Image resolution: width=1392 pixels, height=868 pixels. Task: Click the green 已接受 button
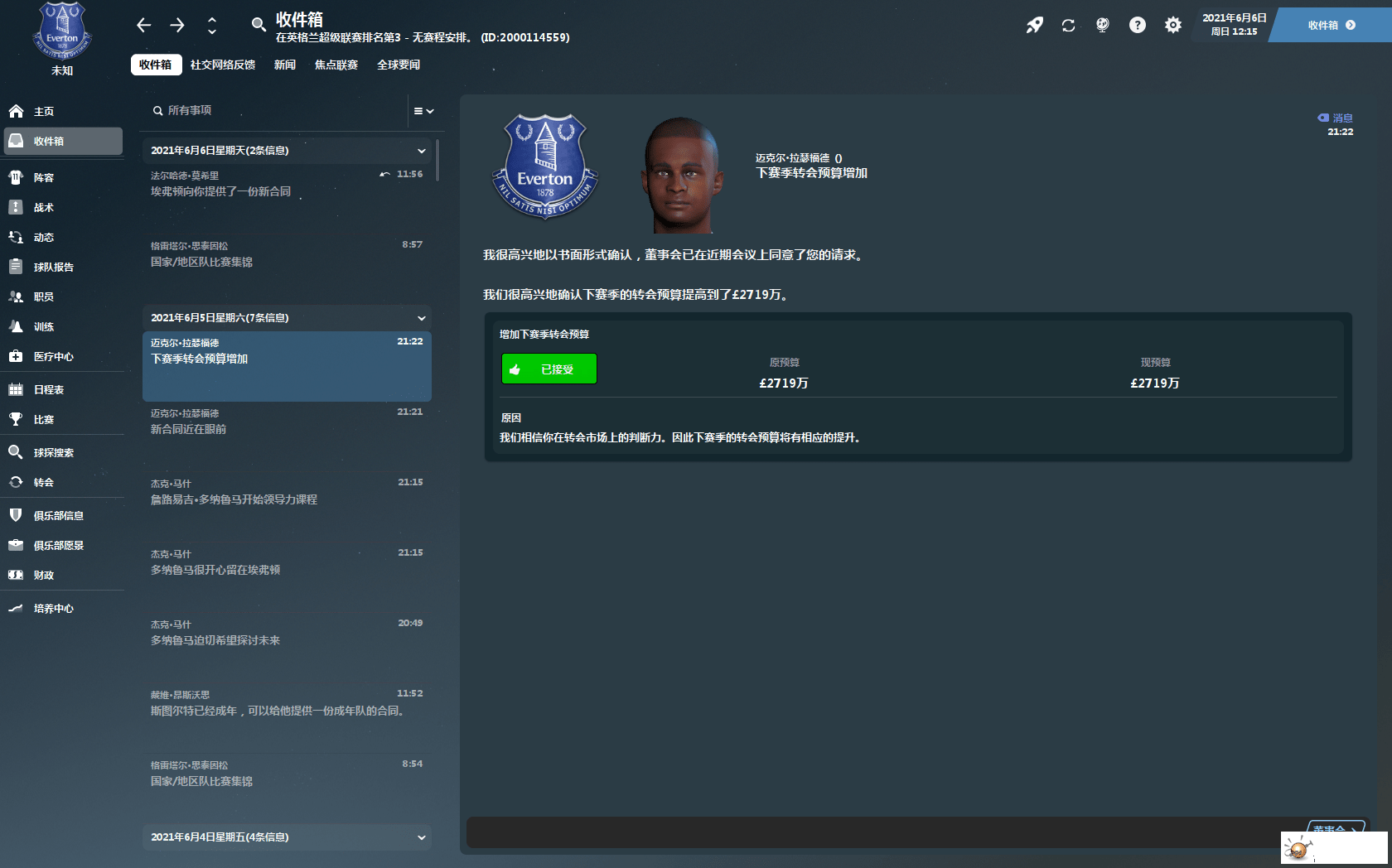tap(549, 369)
